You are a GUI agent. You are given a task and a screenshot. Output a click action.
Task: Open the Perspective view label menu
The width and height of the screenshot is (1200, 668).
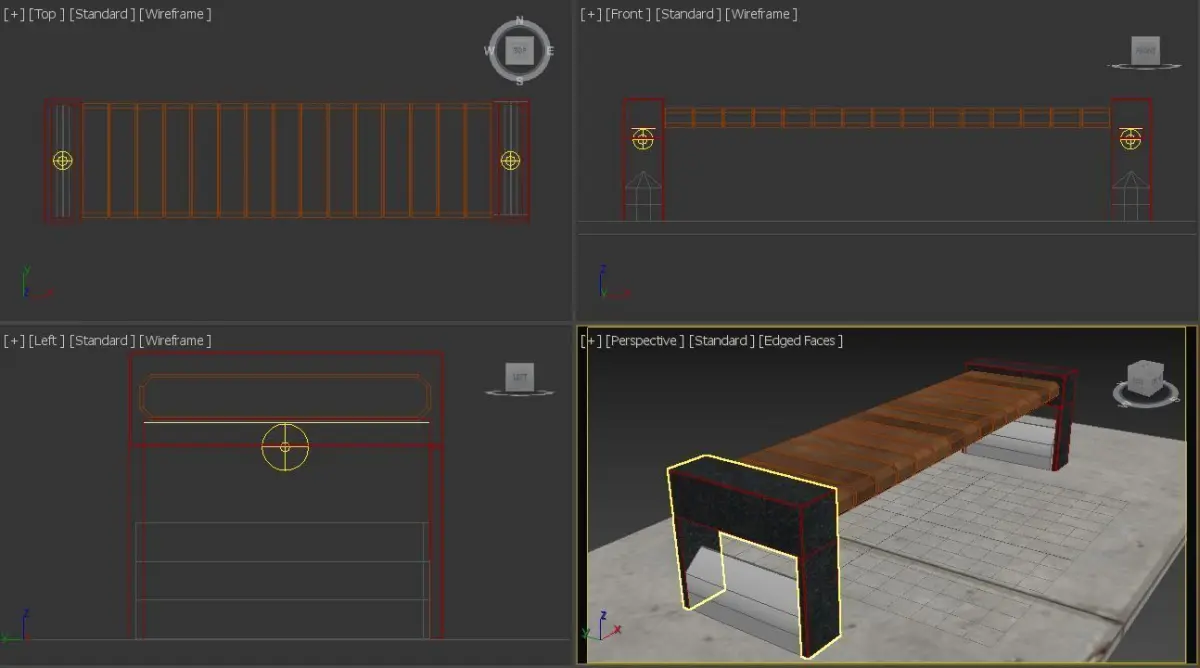[645, 341]
